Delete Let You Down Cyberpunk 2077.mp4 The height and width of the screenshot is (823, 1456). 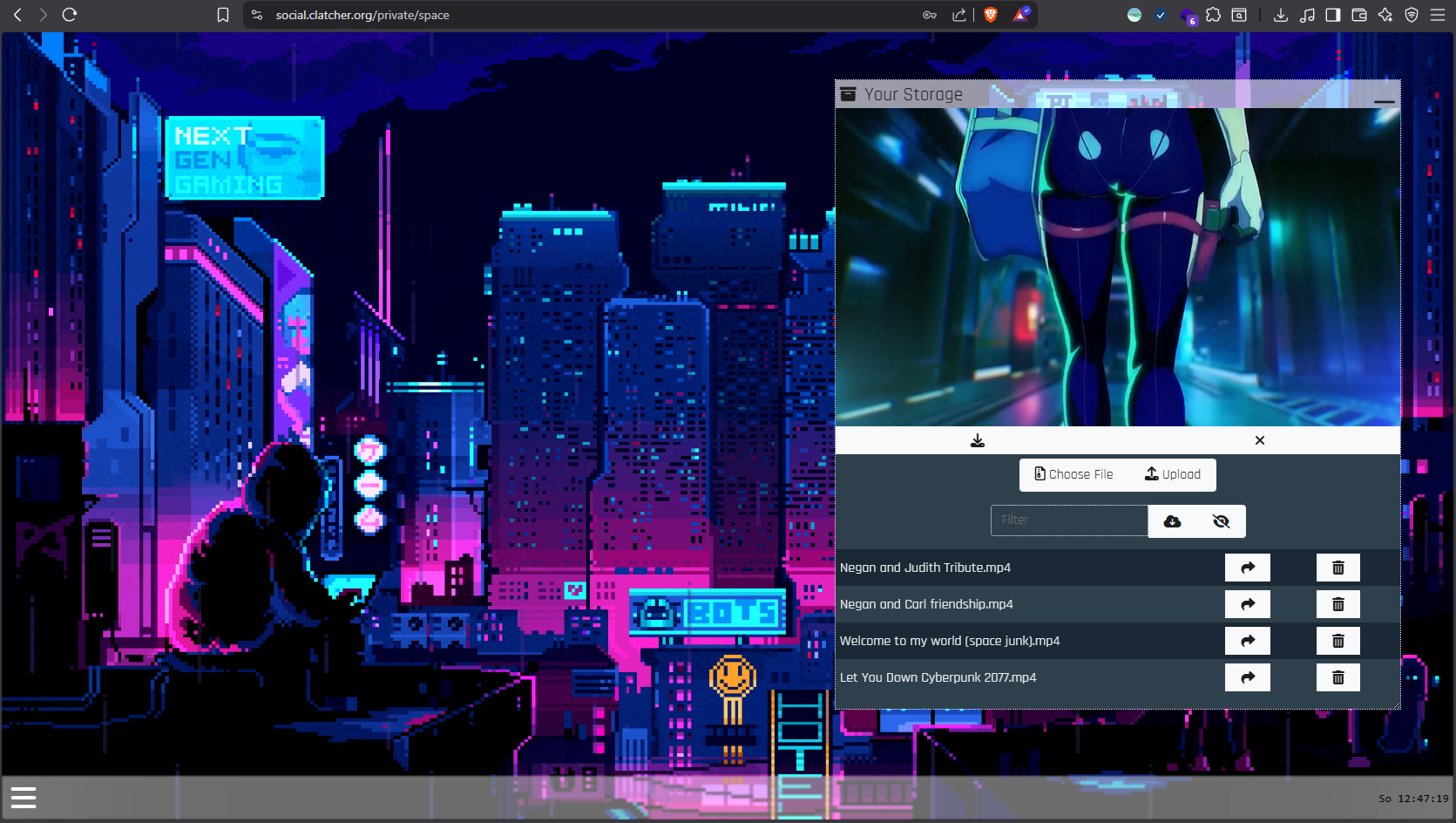pyautogui.click(x=1337, y=677)
